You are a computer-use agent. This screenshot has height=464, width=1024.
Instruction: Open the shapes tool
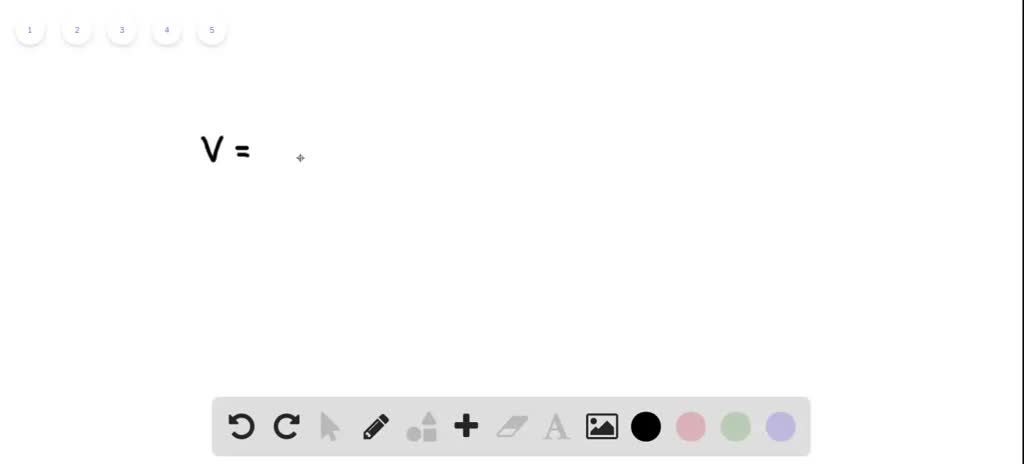click(x=422, y=427)
